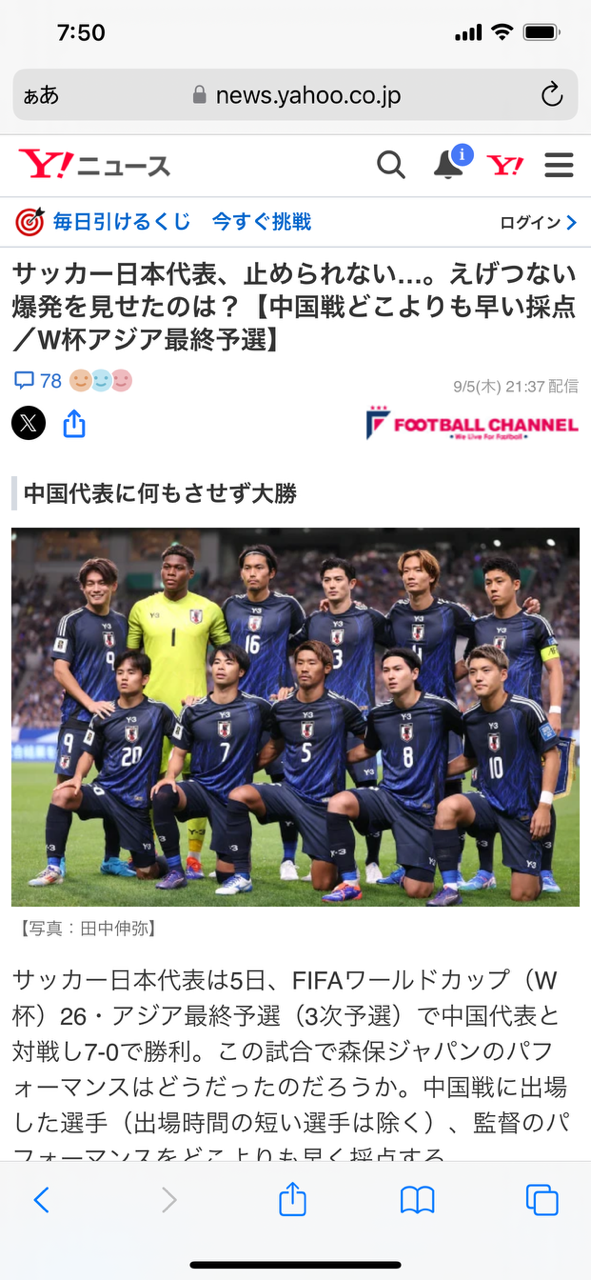Show Safari open tabs overview

tap(541, 1200)
